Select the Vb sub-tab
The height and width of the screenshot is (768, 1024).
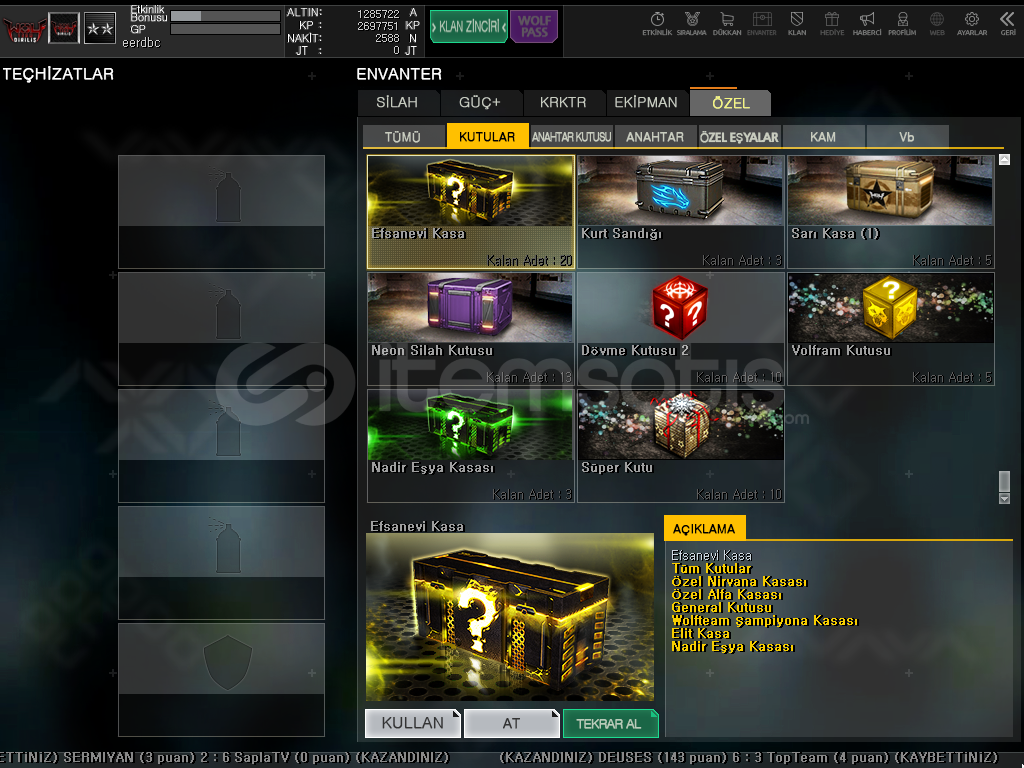pyautogui.click(x=906, y=136)
